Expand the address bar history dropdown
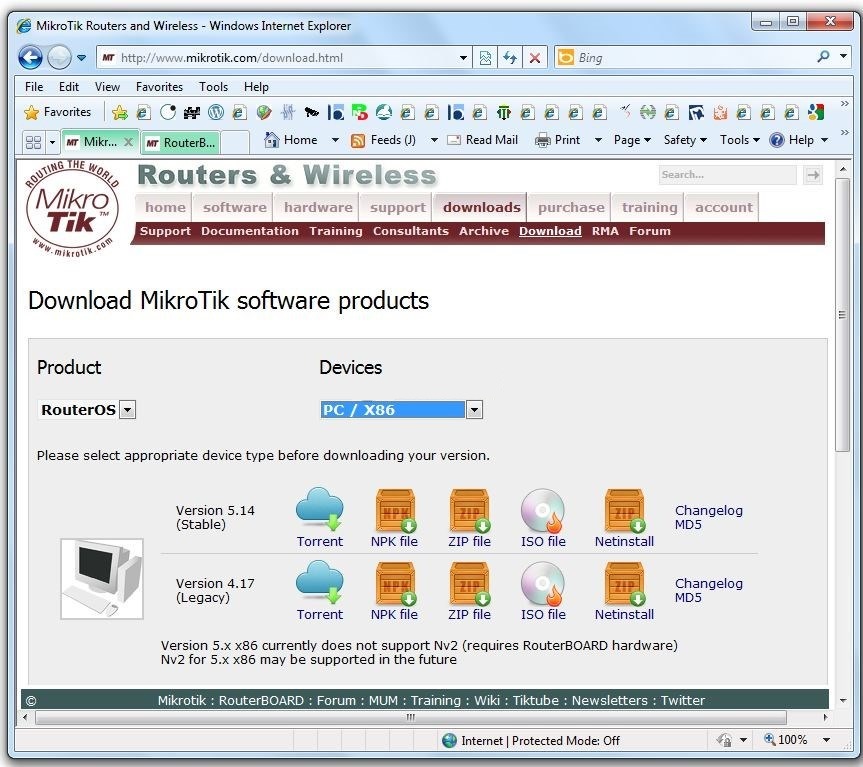This screenshot has height=767, width=863. (x=463, y=58)
